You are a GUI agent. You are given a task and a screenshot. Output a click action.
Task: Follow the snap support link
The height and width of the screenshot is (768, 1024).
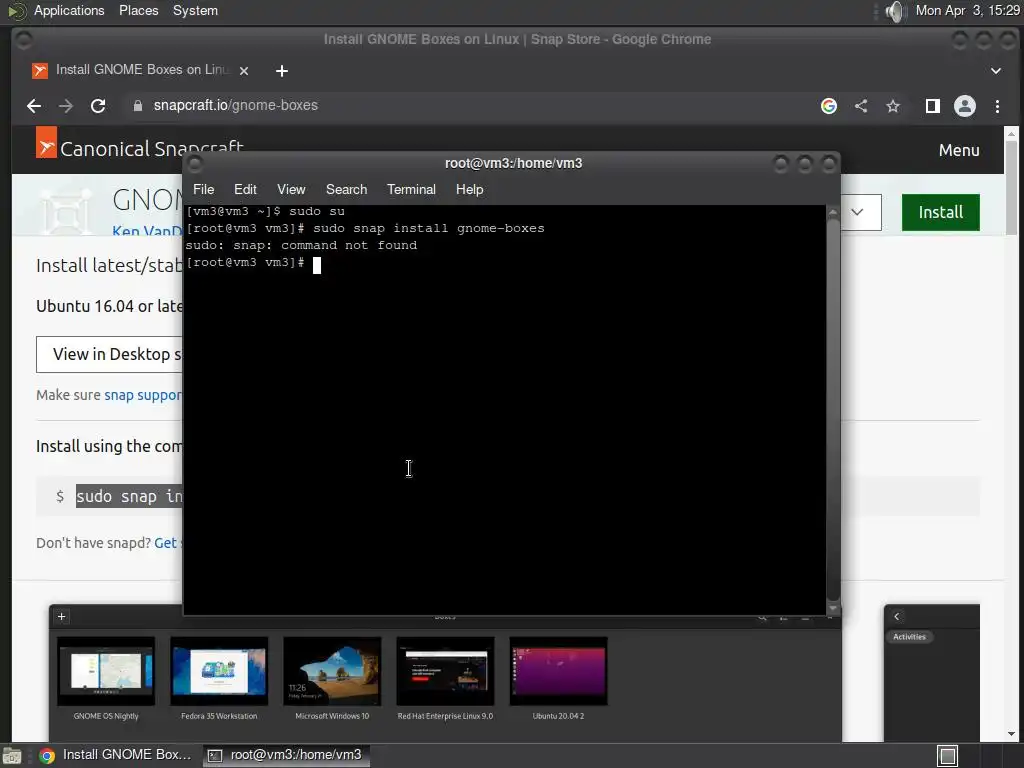143,395
